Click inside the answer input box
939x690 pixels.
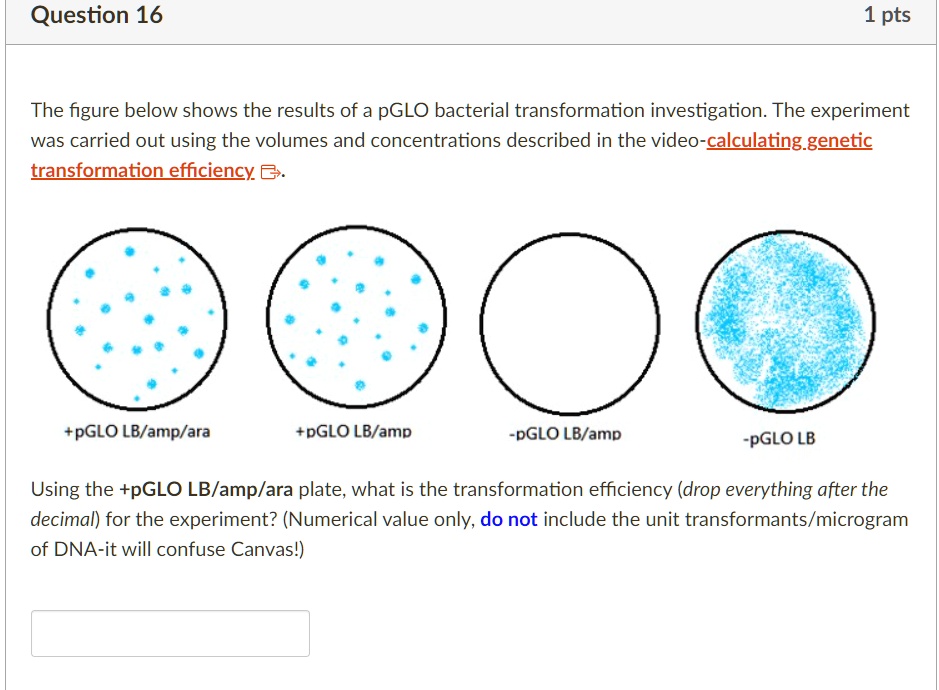point(169,633)
